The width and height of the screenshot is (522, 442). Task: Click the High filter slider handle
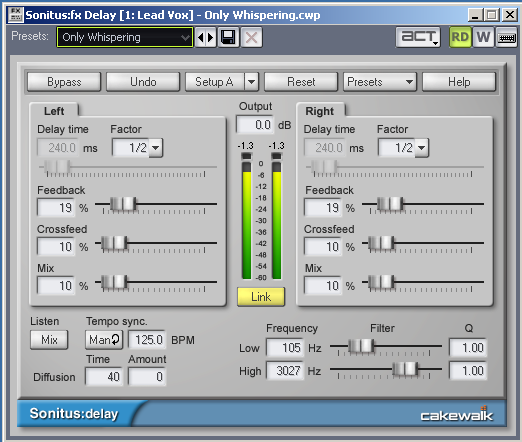tap(405, 369)
